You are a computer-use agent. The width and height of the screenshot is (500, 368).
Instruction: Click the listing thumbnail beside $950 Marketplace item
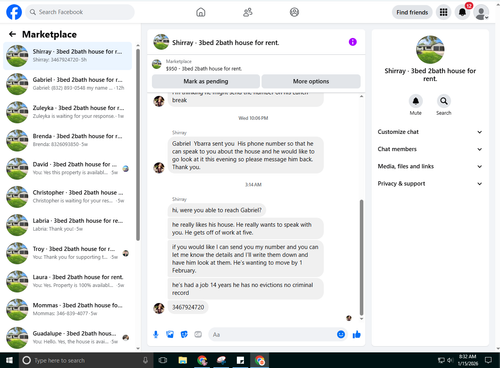point(157,64)
